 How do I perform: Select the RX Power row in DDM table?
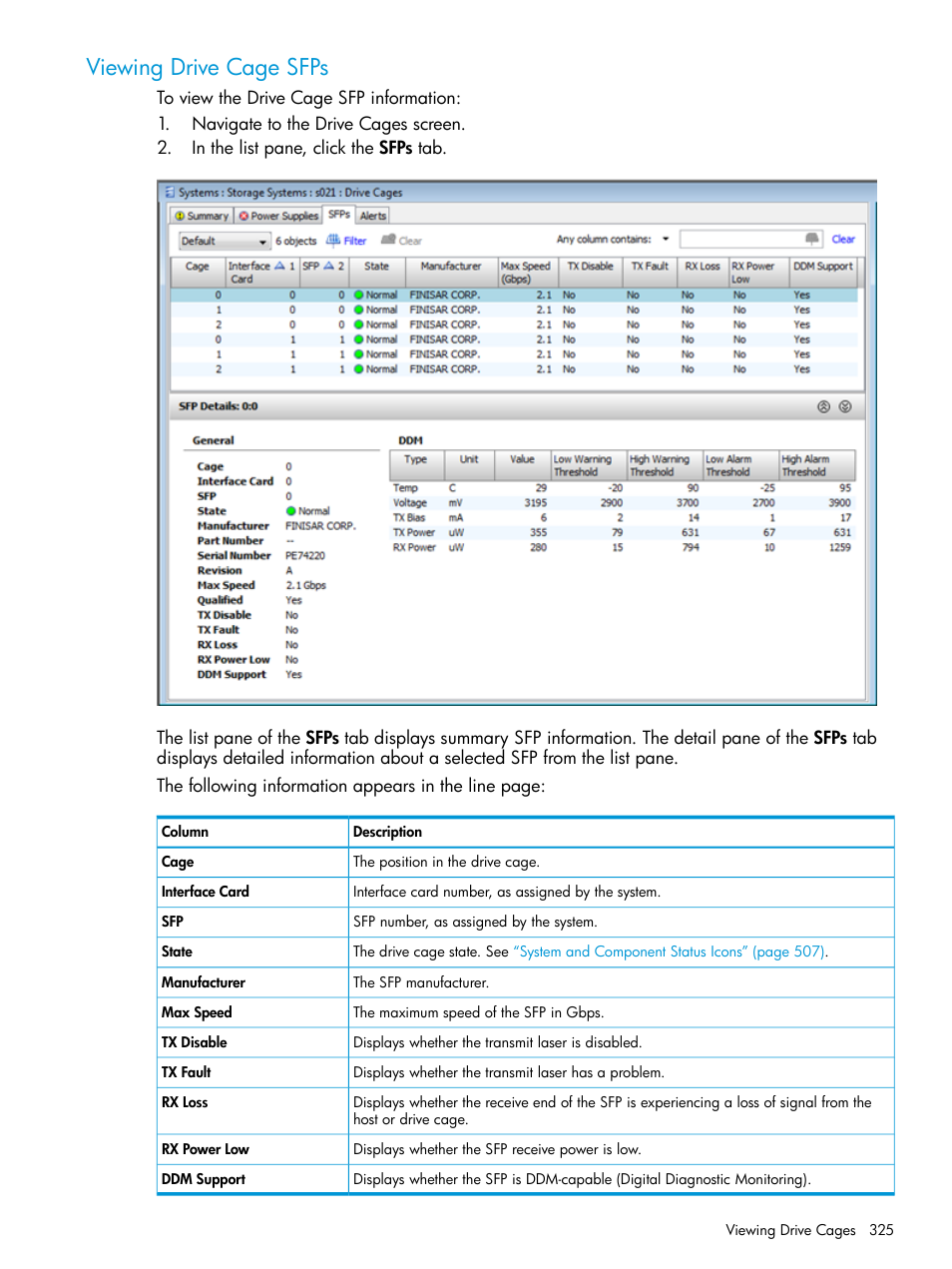point(622,548)
